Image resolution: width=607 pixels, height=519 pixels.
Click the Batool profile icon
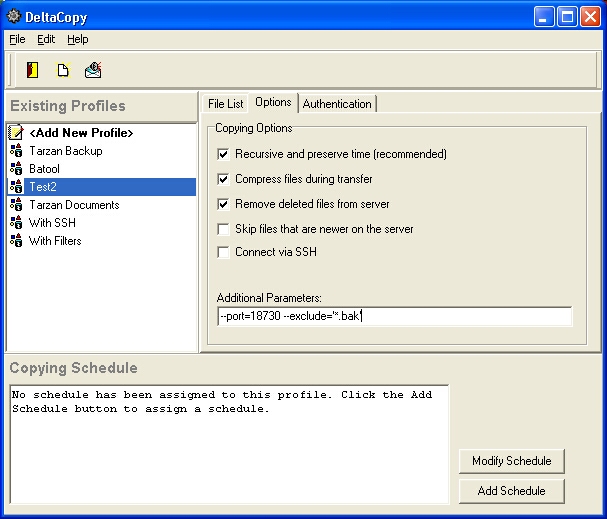pyautogui.click(x=16, y=168)
